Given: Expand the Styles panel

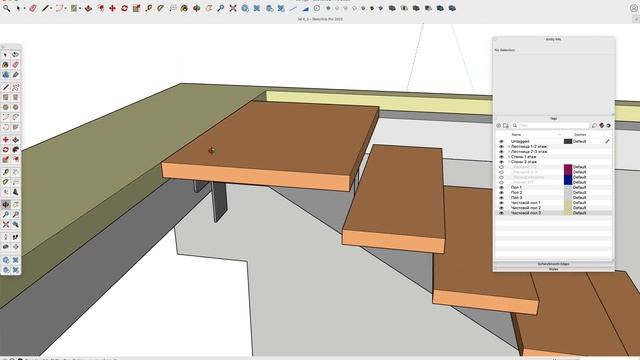Looking at the screenshot, I should coord(553,269).
